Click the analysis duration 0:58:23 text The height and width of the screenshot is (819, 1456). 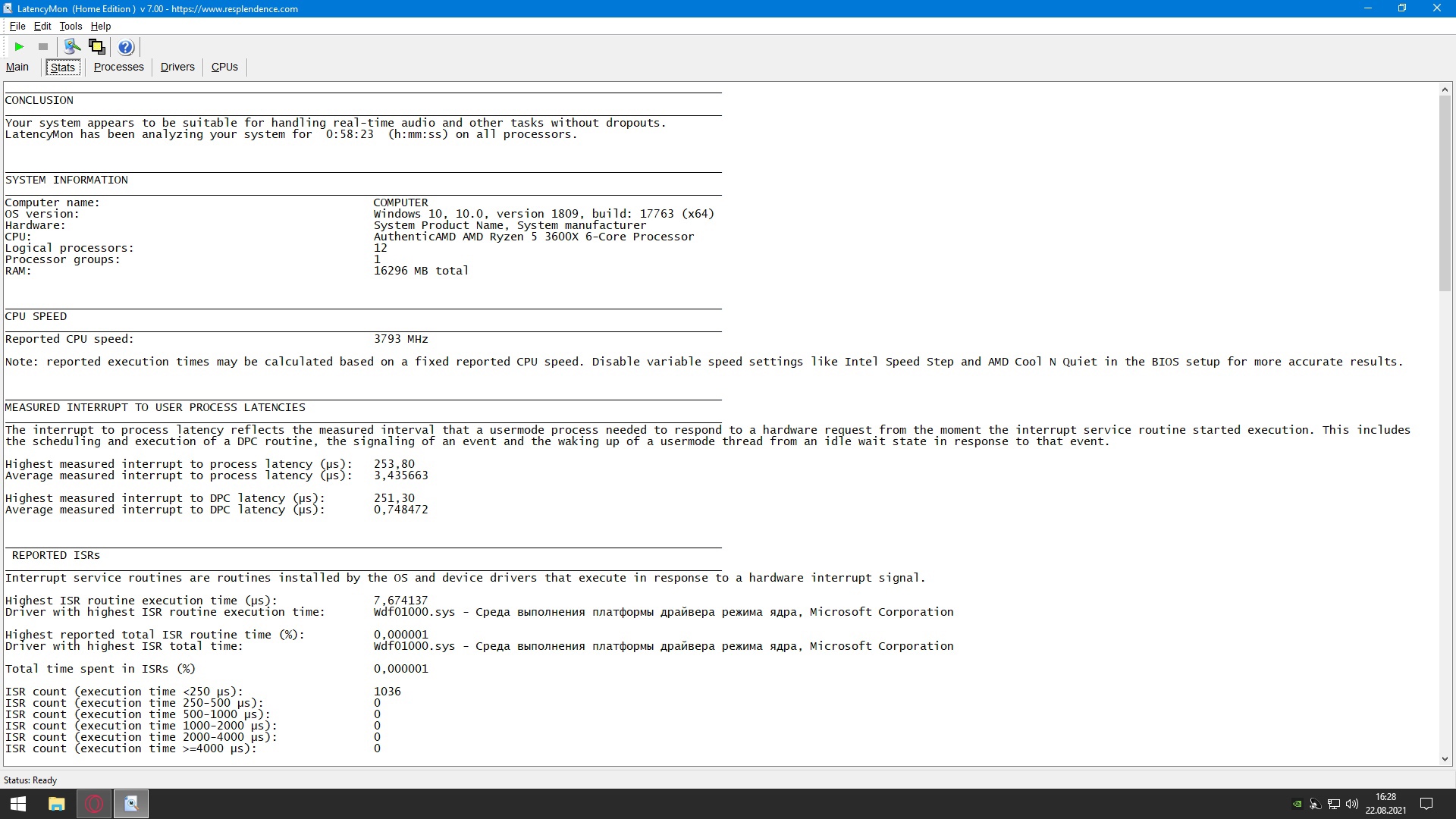coord(350,134)
